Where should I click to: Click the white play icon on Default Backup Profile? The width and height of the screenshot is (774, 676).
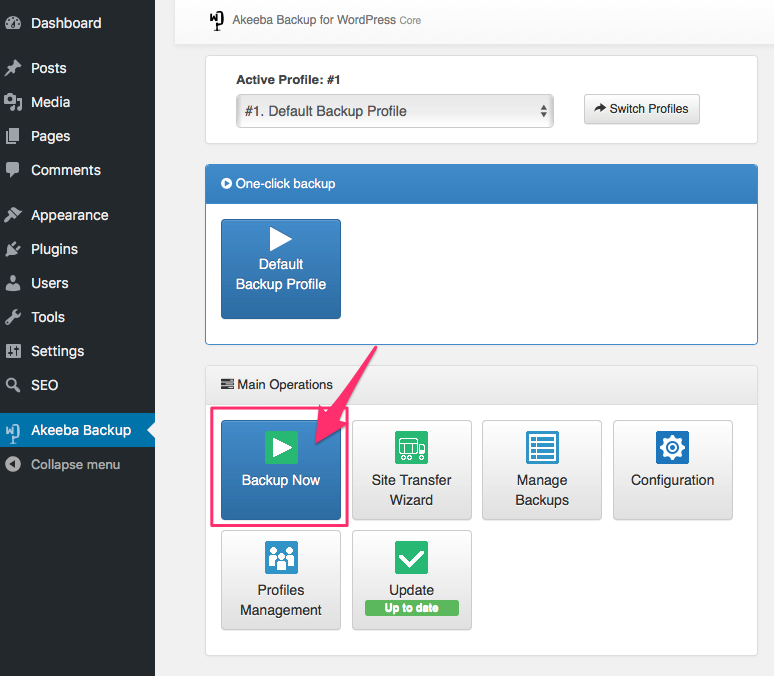coord(280,239)
